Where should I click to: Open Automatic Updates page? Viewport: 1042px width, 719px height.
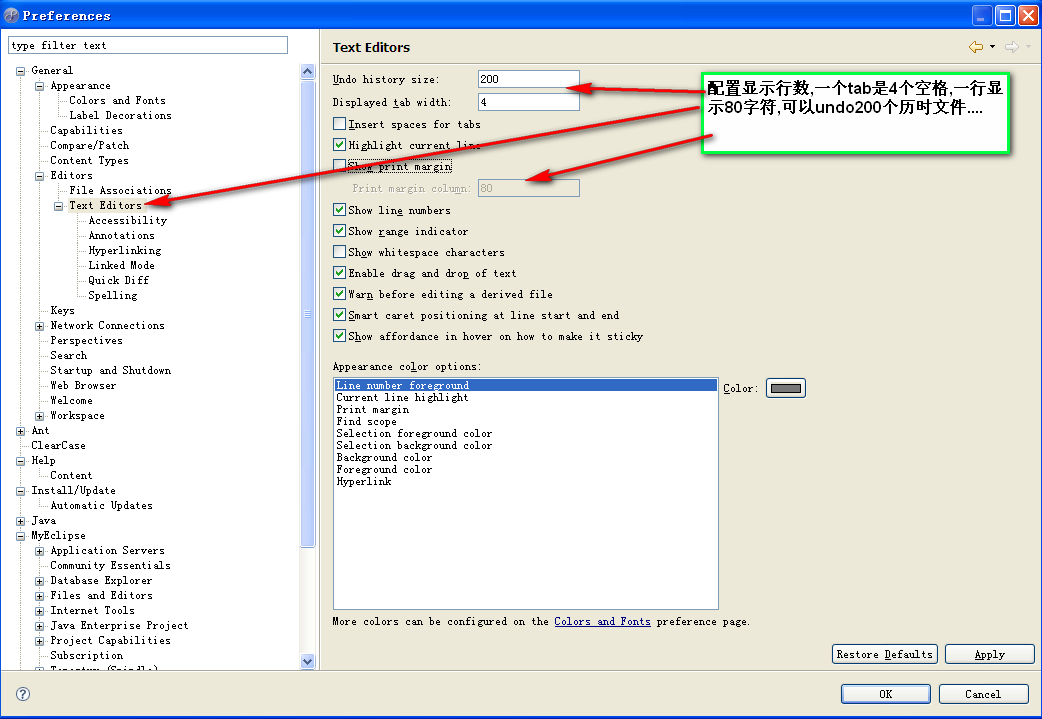(102, 506)
